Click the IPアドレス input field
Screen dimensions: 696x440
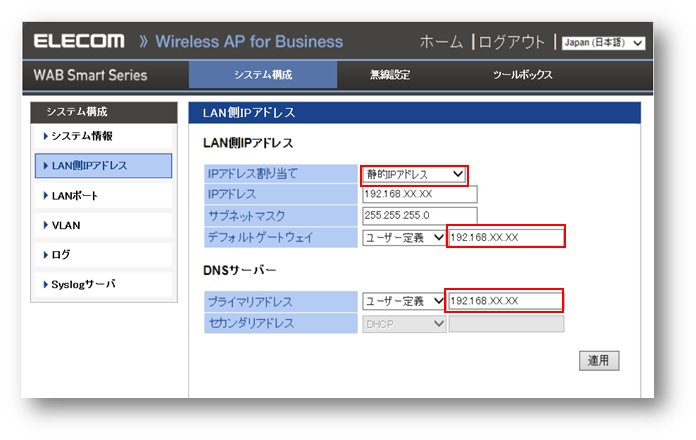[420, 194]
